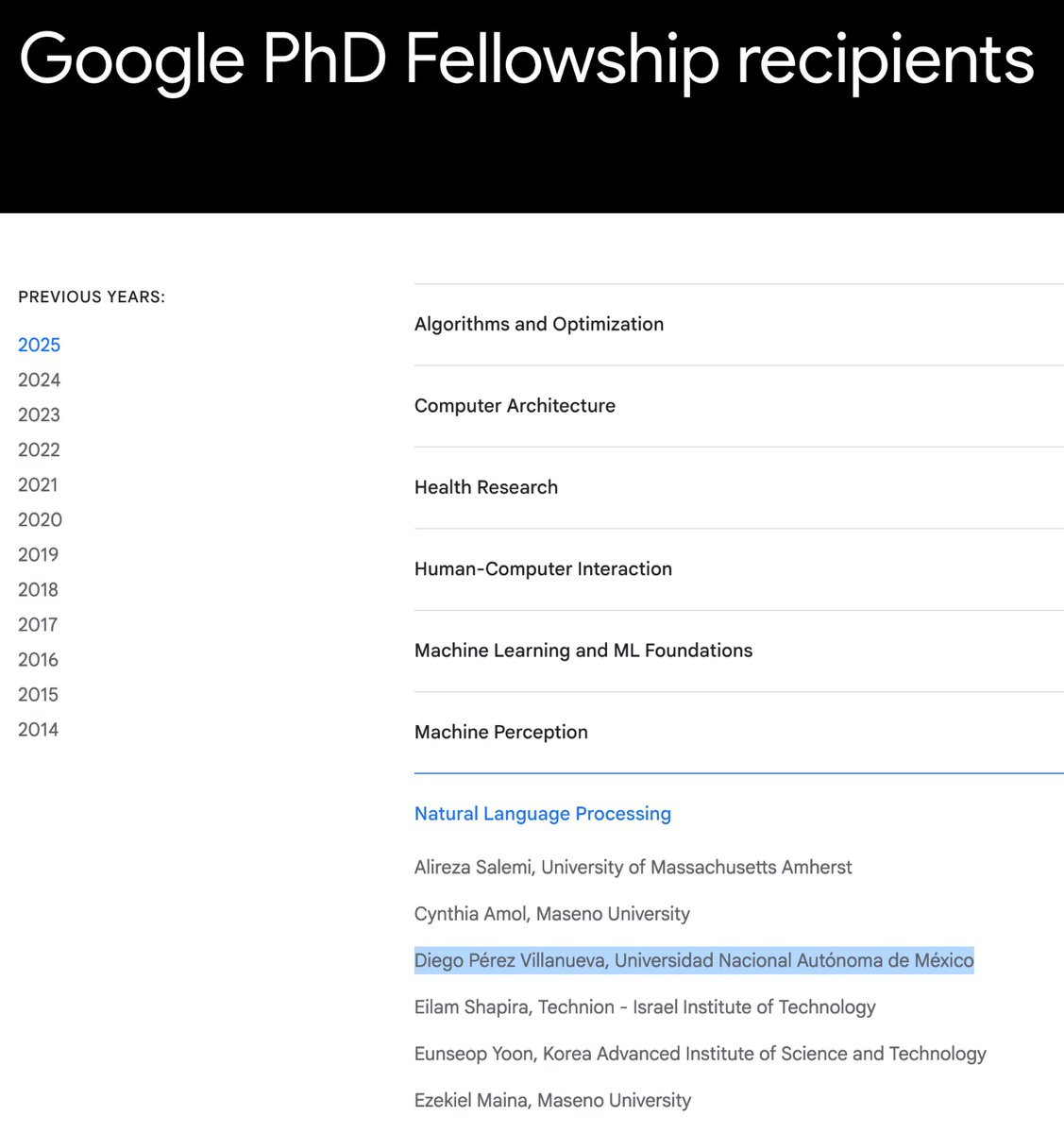Expand Machine Learning and ML Foundations
The height and width of the screenshot is (1133, 1064).
[x=738, y=651]
